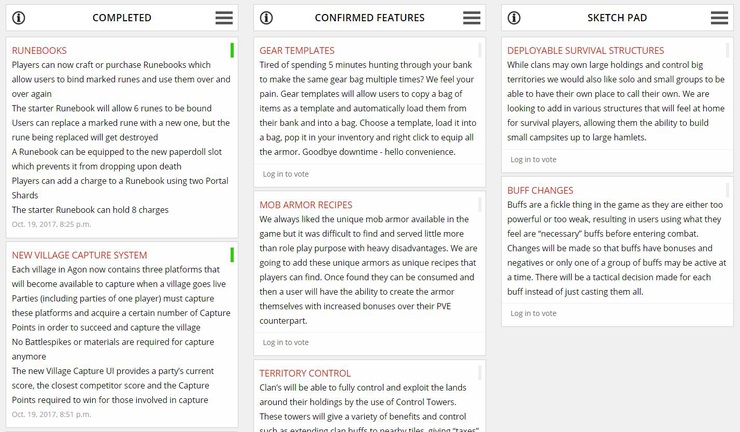Click green status bar on New Village Capture System
Image resolution: width=740 pixels, height=432 pixels.
click(232, 255)
